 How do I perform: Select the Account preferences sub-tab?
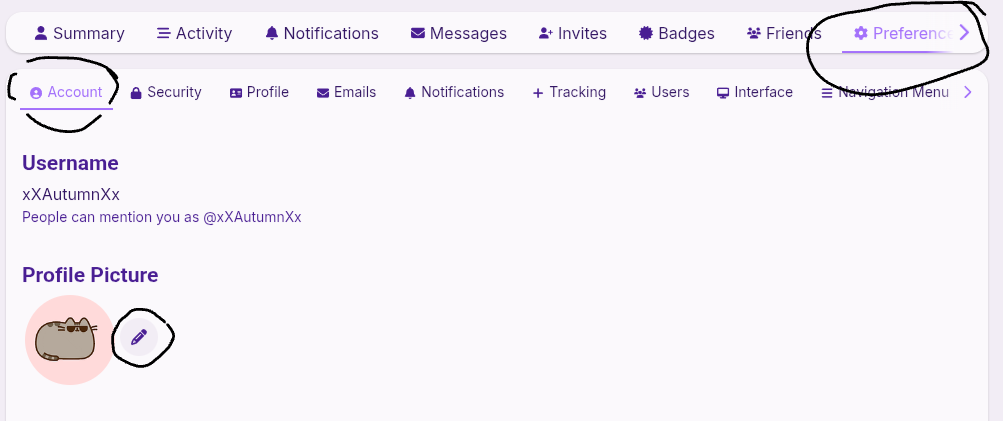point(66,92)
